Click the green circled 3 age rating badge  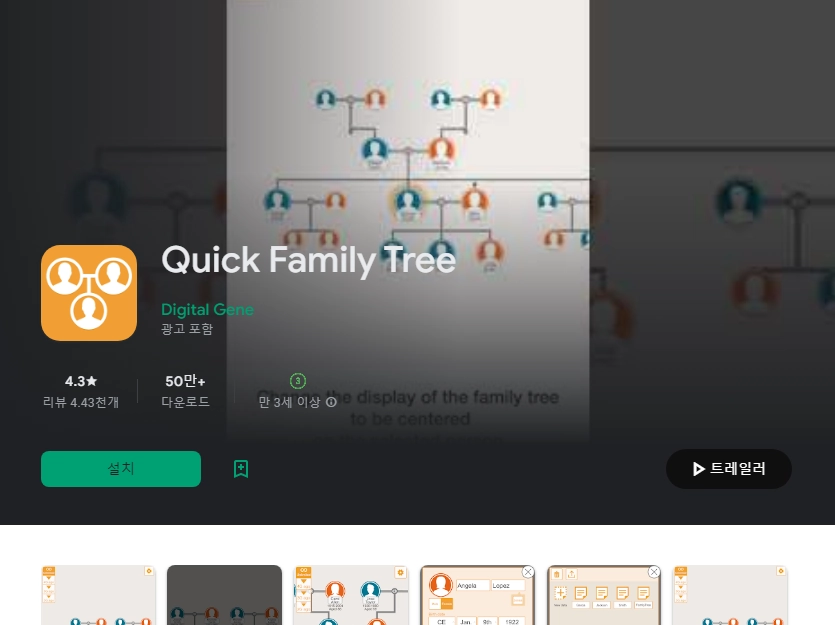click(x=298, y=381)
